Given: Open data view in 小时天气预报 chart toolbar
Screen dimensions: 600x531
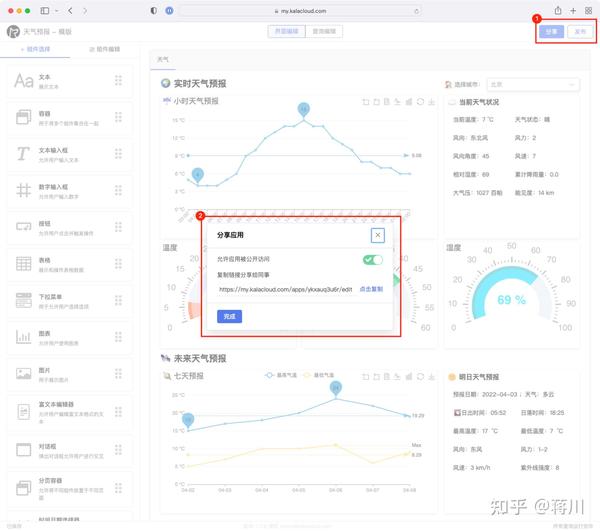Looking at the screenshot, I should coord(387,102).
